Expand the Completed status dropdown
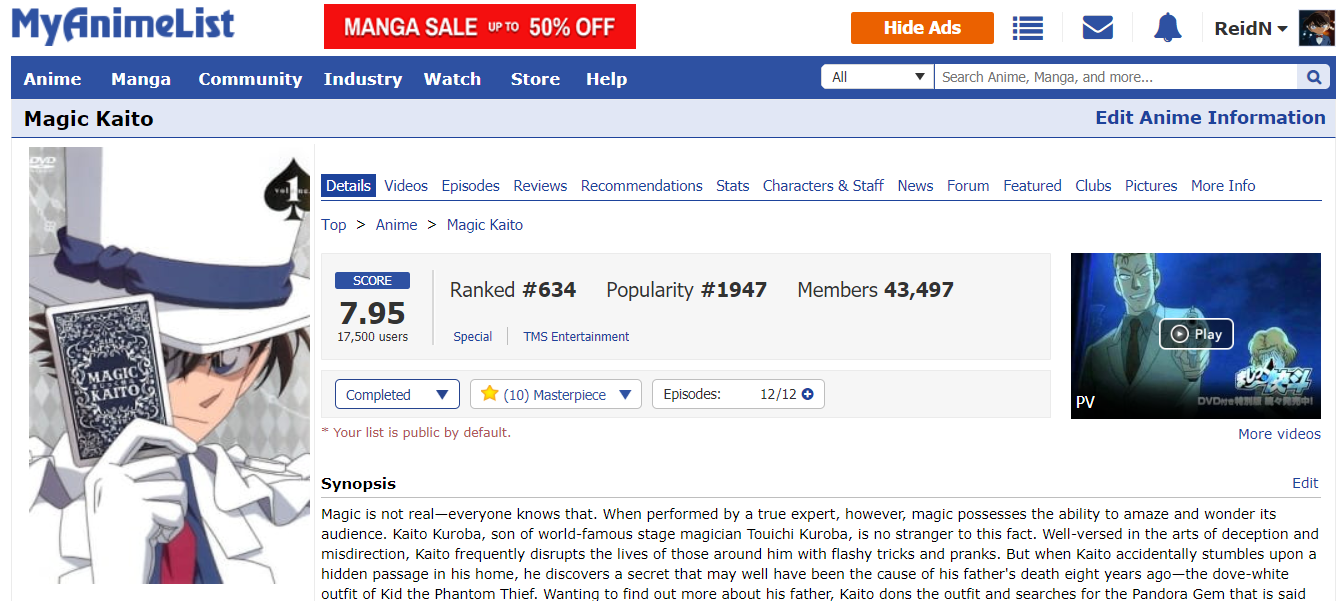The width and height of the screenshot is (1342, 601). click(x=397, y=395)
